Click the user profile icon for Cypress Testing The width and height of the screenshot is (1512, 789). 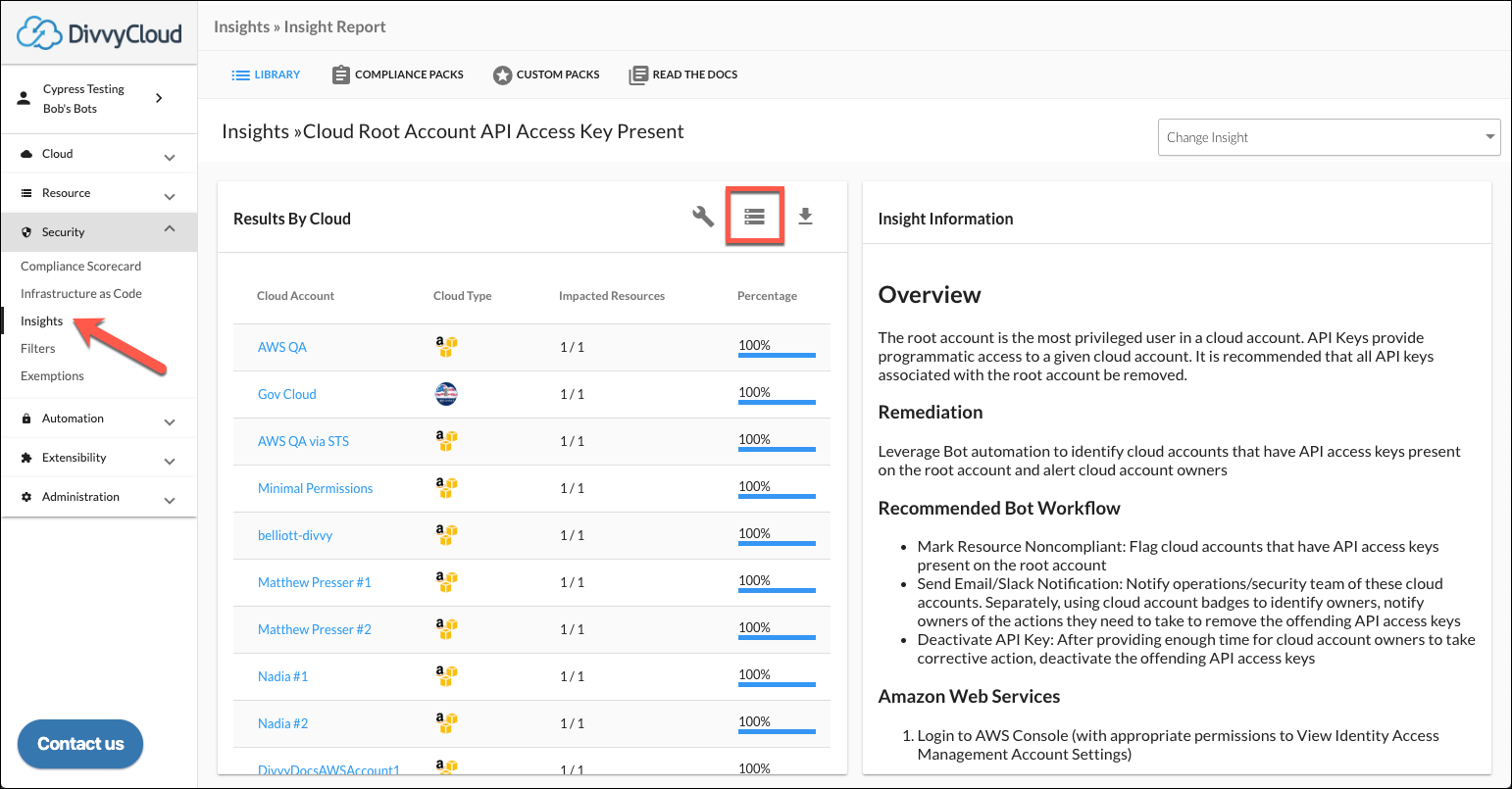(25, 99)
